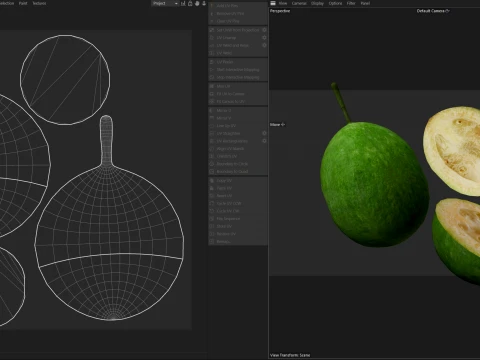This screenshot has width=480, height=360.
Task: Click the Fit UV to Canvas icon
Action: tap(211, 94)
